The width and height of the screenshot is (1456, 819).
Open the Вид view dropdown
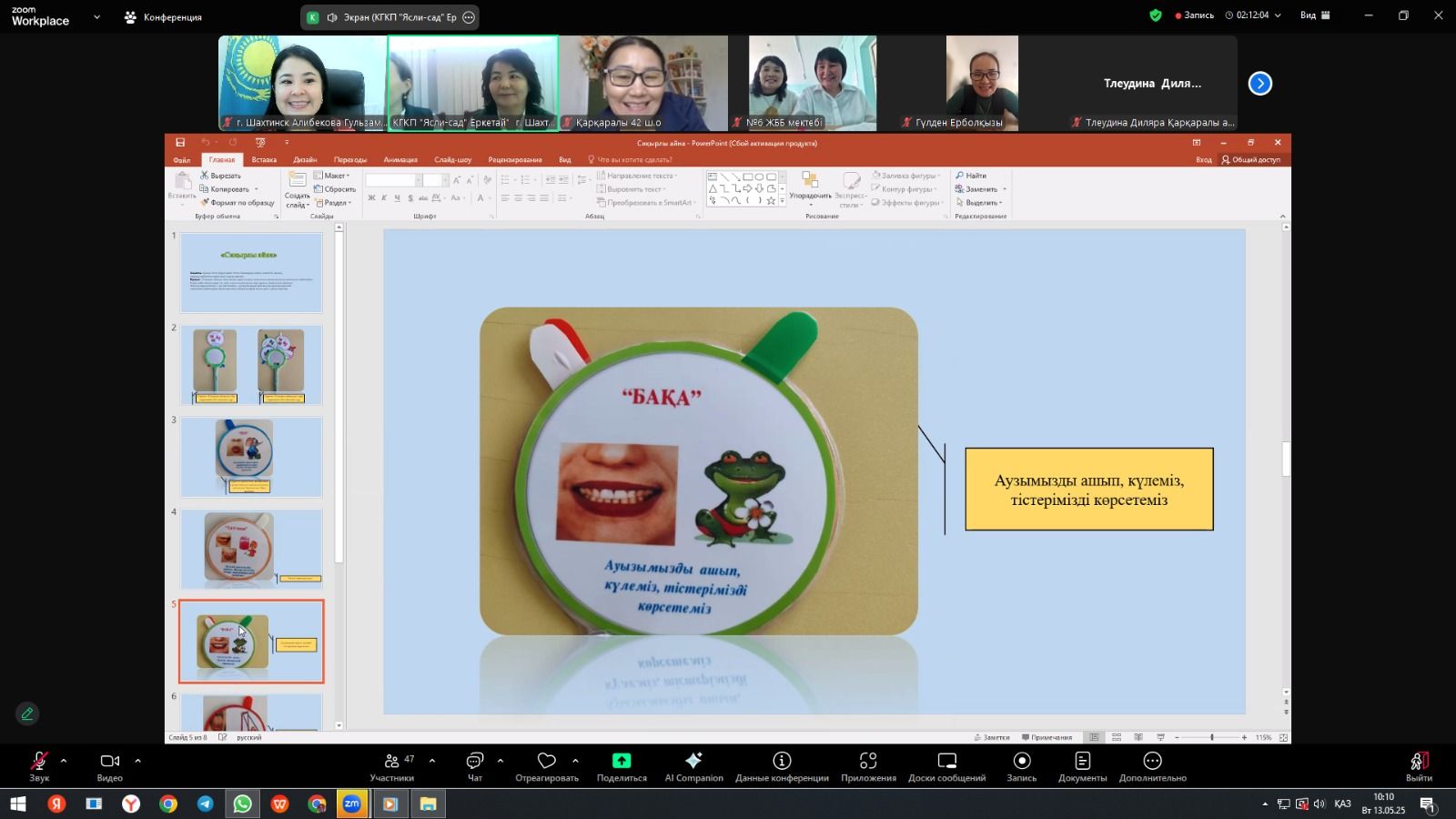[1315, 15]
